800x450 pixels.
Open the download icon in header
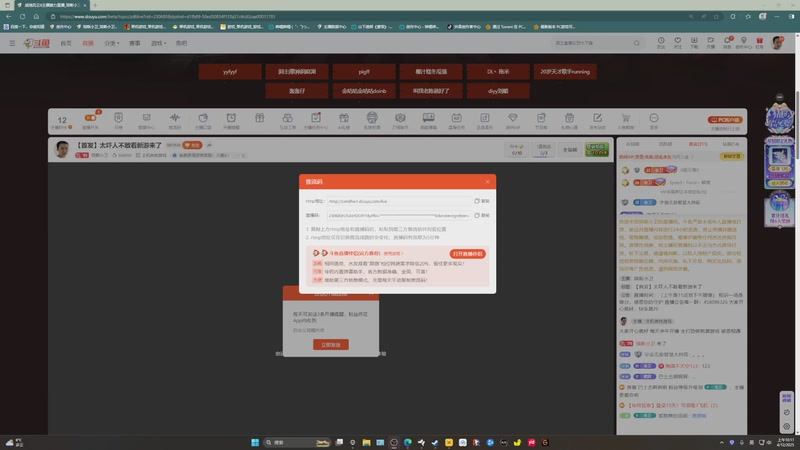pos(694,42)
